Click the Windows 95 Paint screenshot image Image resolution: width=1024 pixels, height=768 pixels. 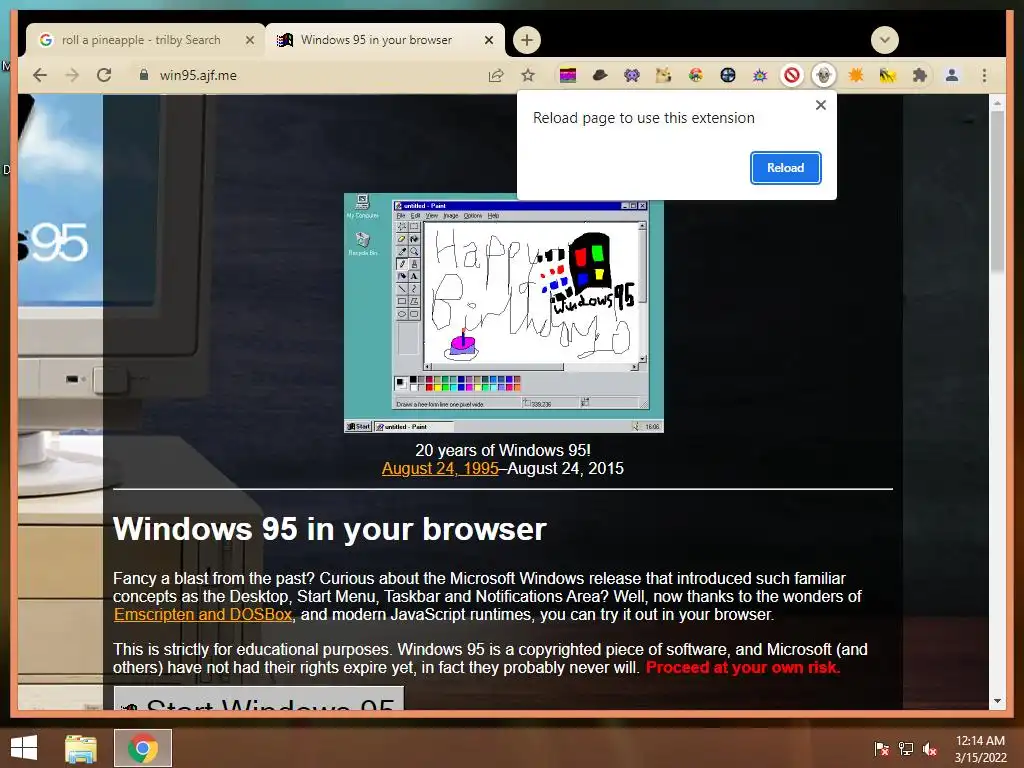pos(504,312)
